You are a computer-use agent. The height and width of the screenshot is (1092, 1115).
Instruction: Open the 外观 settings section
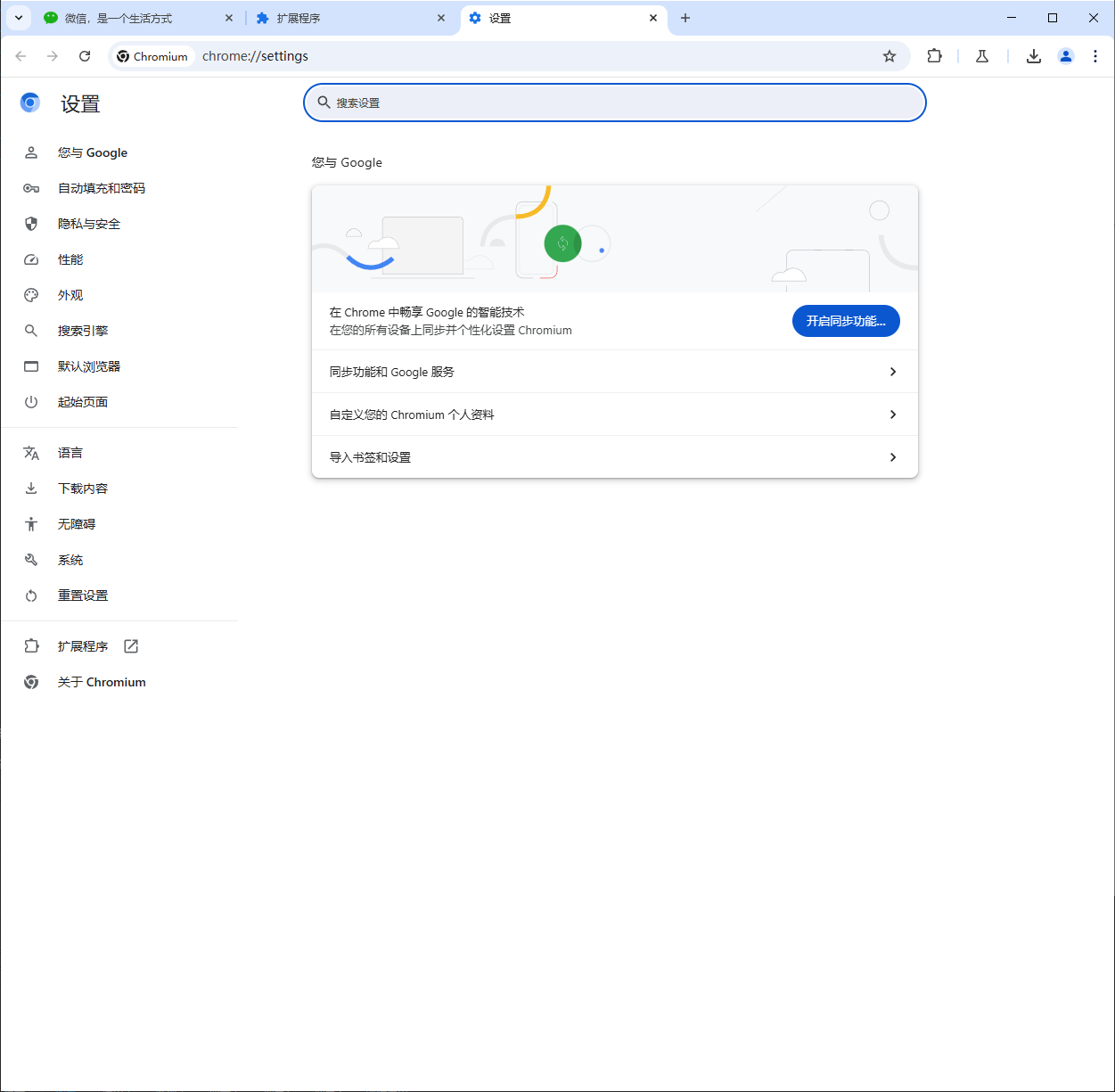[x=70, y=295]
